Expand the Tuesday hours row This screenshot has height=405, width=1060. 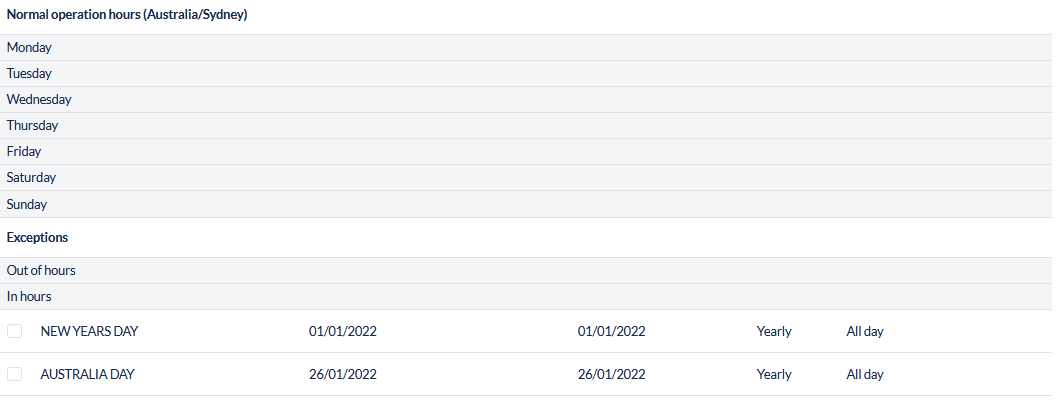tap(29, 73)
